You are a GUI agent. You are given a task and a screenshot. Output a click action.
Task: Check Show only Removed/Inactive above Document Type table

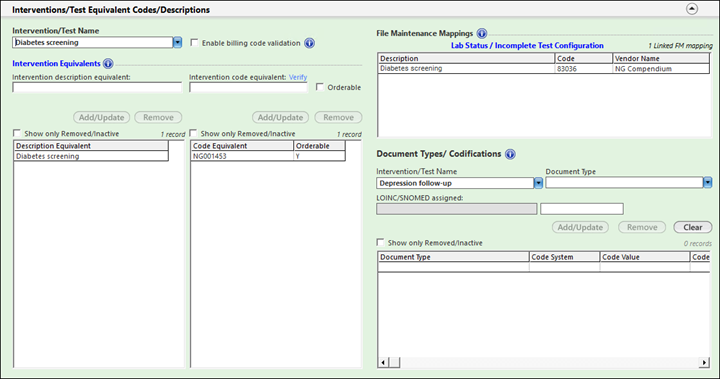point(380,242)
